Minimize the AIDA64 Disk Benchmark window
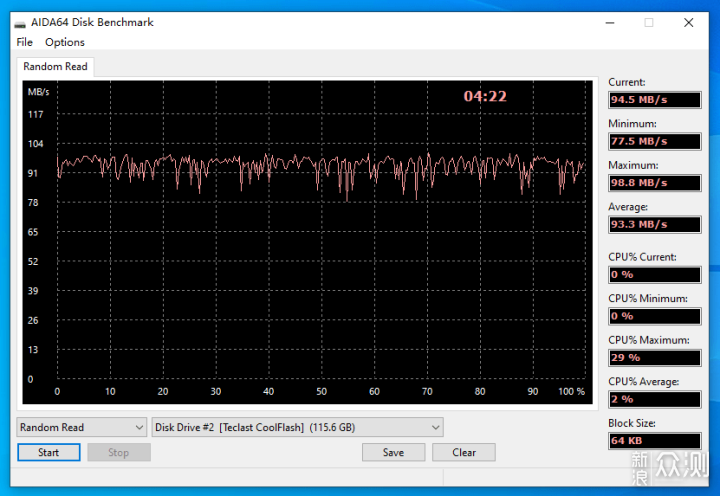The height and width of the screenshot is (496, 720). pos(610,23)
